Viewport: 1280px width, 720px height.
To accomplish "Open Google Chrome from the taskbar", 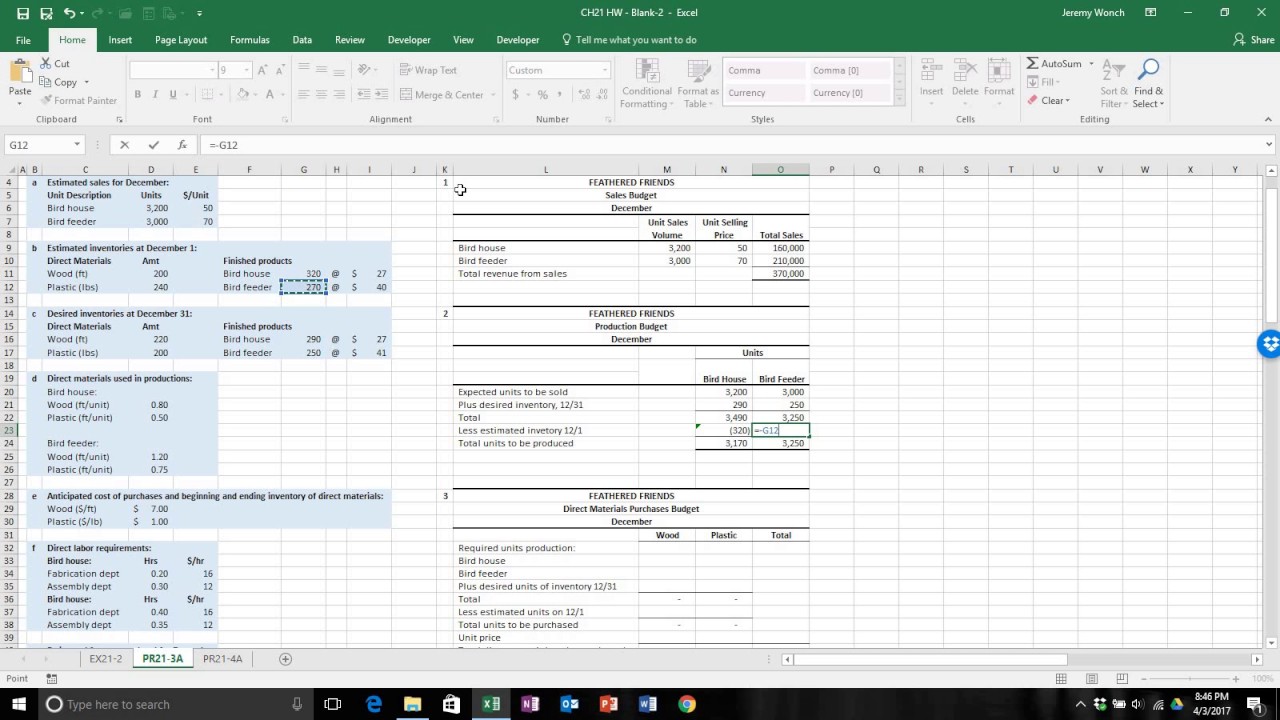I will click(x=687, y=704).
